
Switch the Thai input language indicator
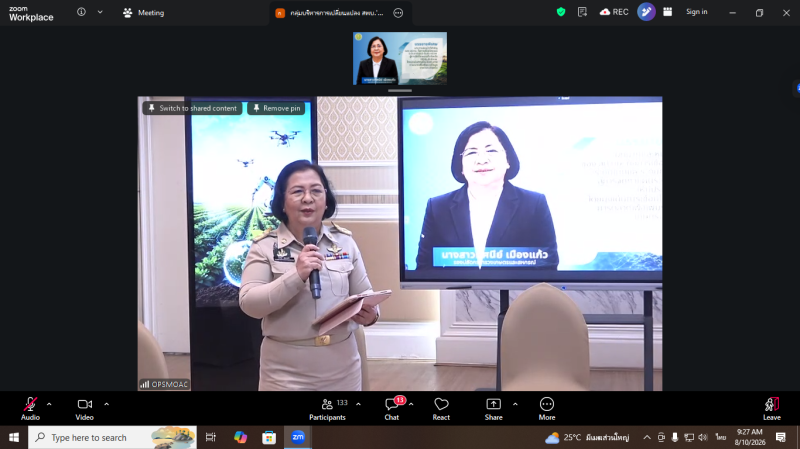[x=720, y=437]
